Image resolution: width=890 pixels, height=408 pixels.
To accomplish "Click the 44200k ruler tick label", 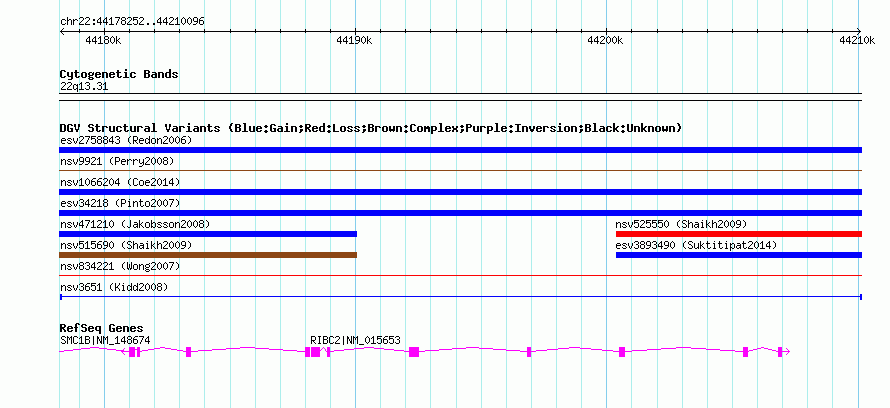I will coord(605,40).
